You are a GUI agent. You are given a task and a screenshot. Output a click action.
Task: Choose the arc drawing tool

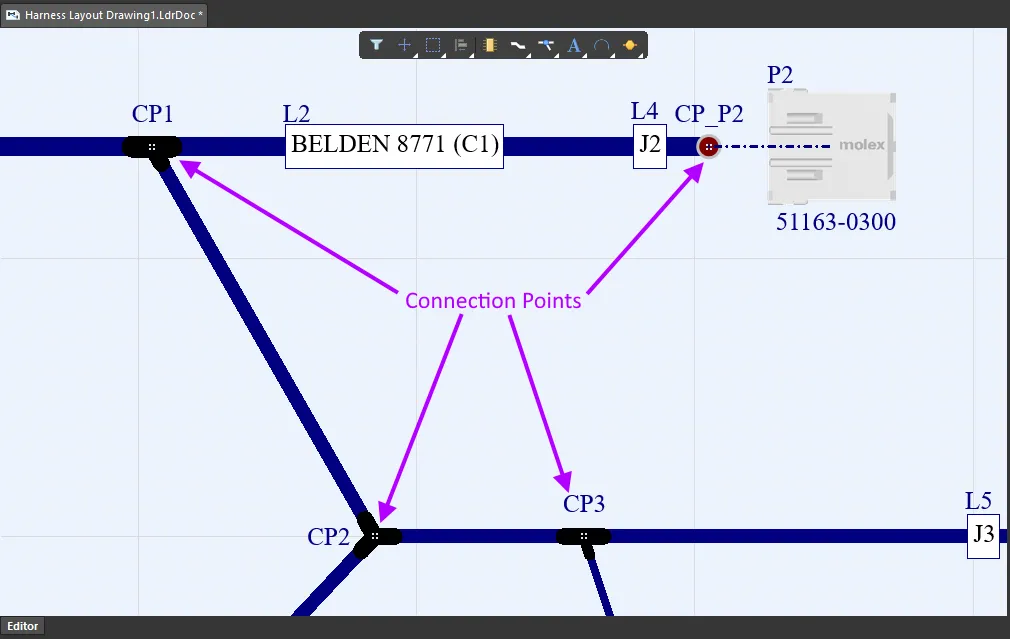click(602, 45)
